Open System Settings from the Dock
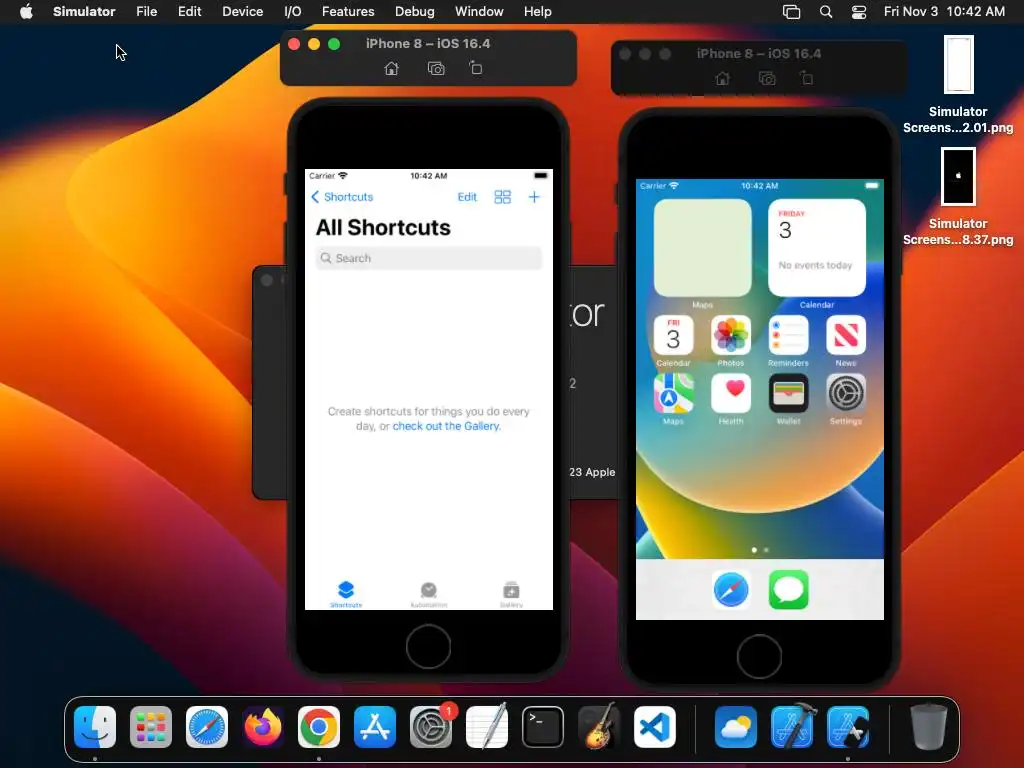The width and height of the screenshot is (1024, 768). pos(431,727)
